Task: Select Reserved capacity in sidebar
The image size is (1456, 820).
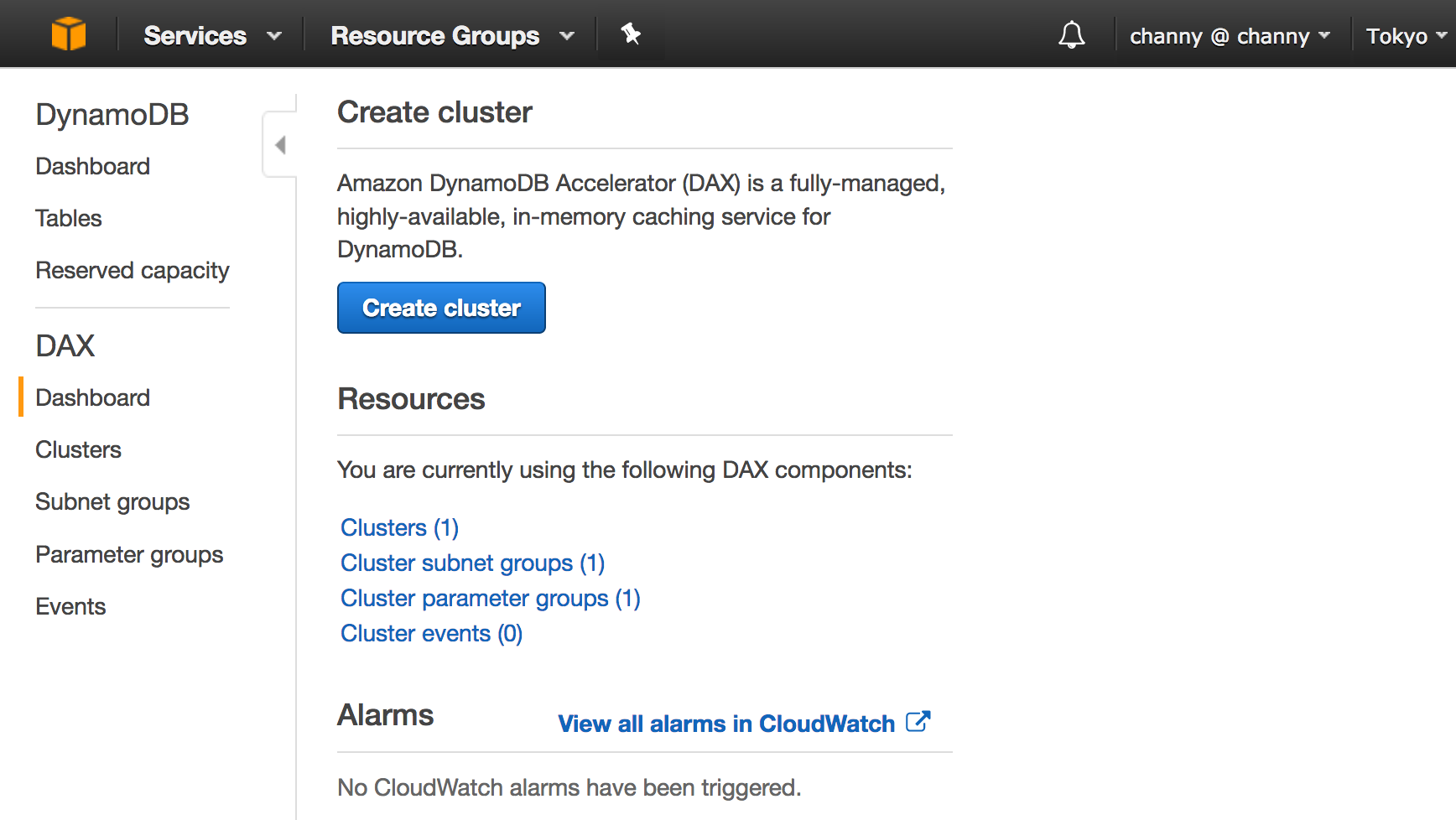Action: 132,270
